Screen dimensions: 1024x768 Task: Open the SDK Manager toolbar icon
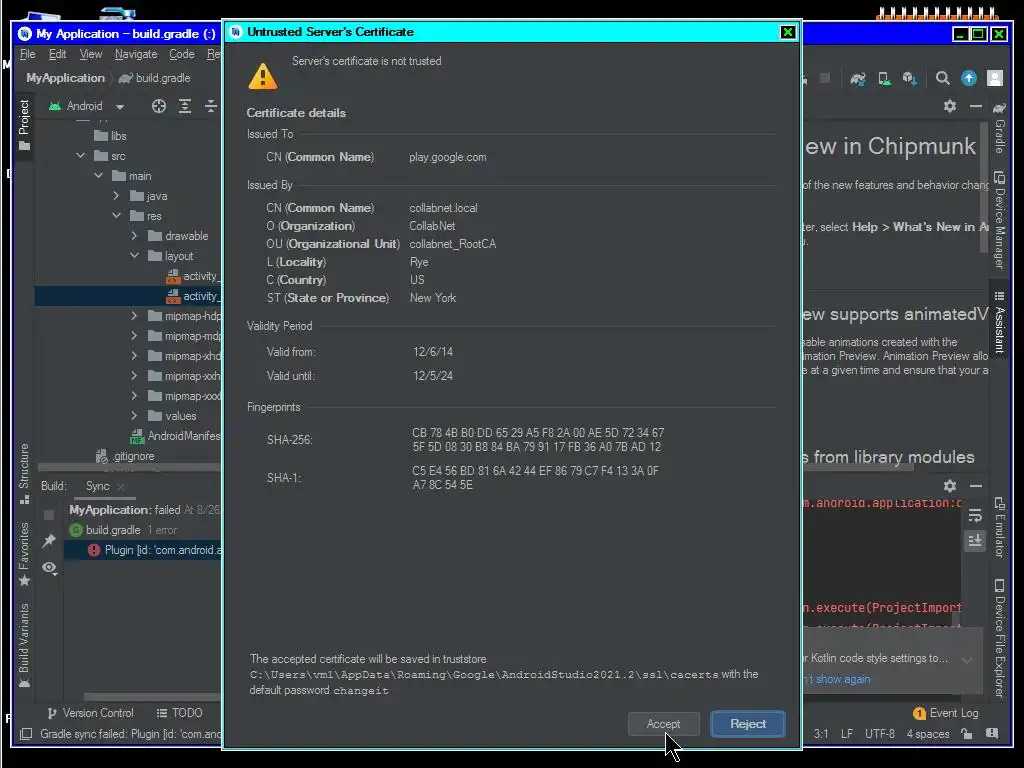point(910,79)
